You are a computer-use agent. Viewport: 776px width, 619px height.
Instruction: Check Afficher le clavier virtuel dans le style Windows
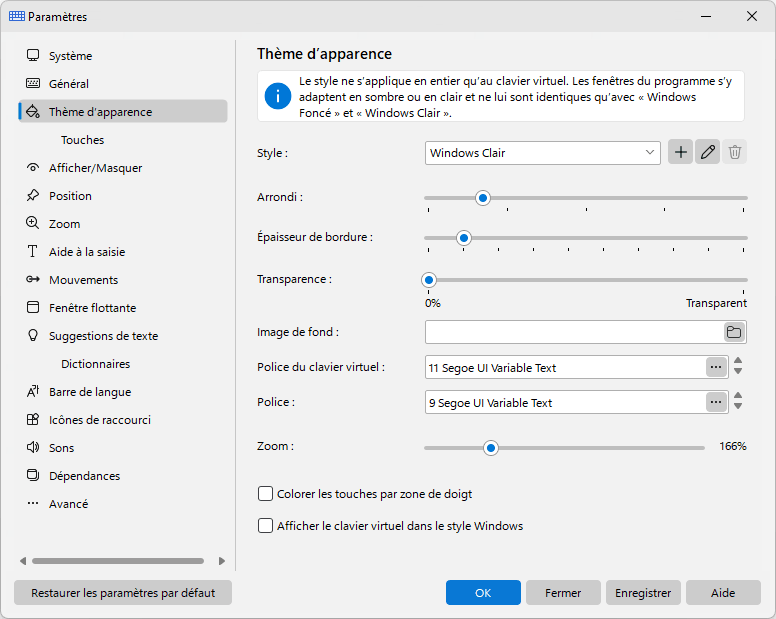265,525
